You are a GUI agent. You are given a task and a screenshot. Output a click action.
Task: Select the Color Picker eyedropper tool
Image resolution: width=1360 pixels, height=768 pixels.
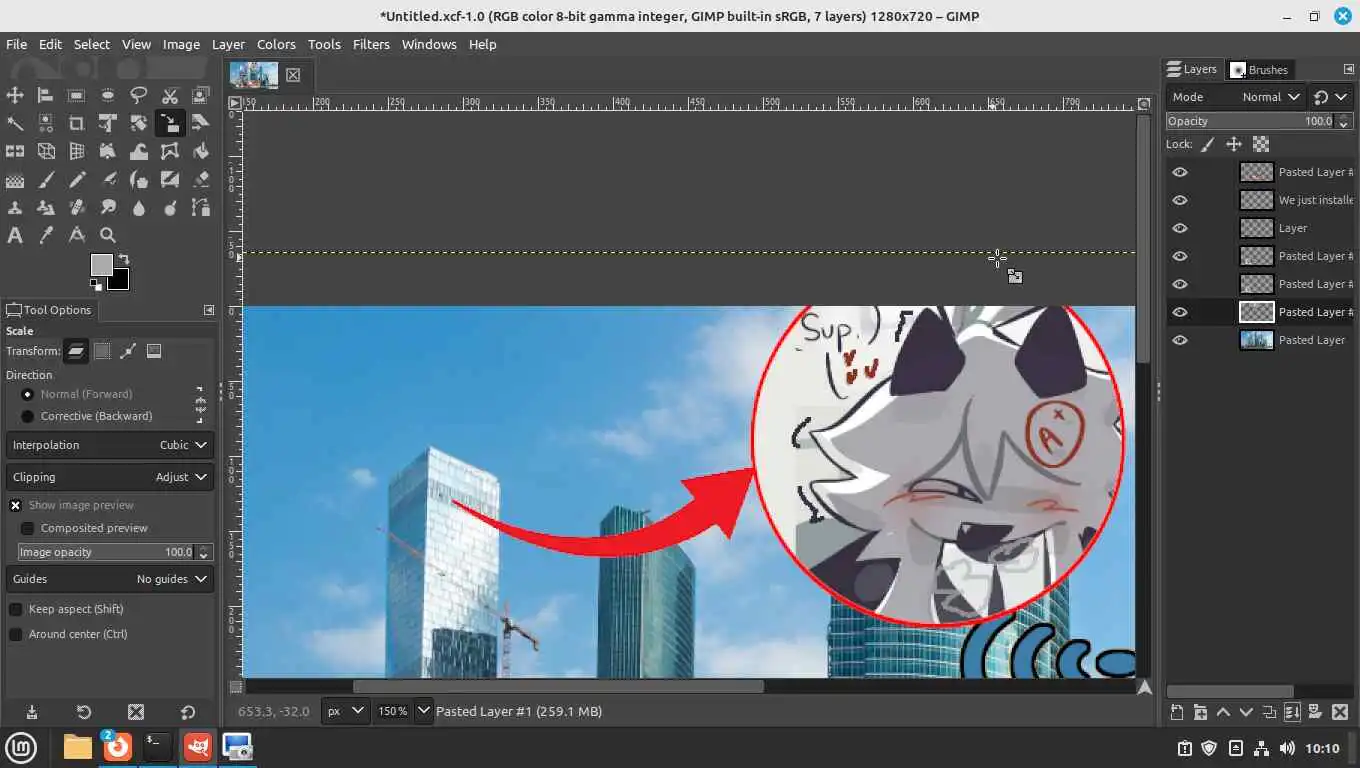tap(46, 236)
